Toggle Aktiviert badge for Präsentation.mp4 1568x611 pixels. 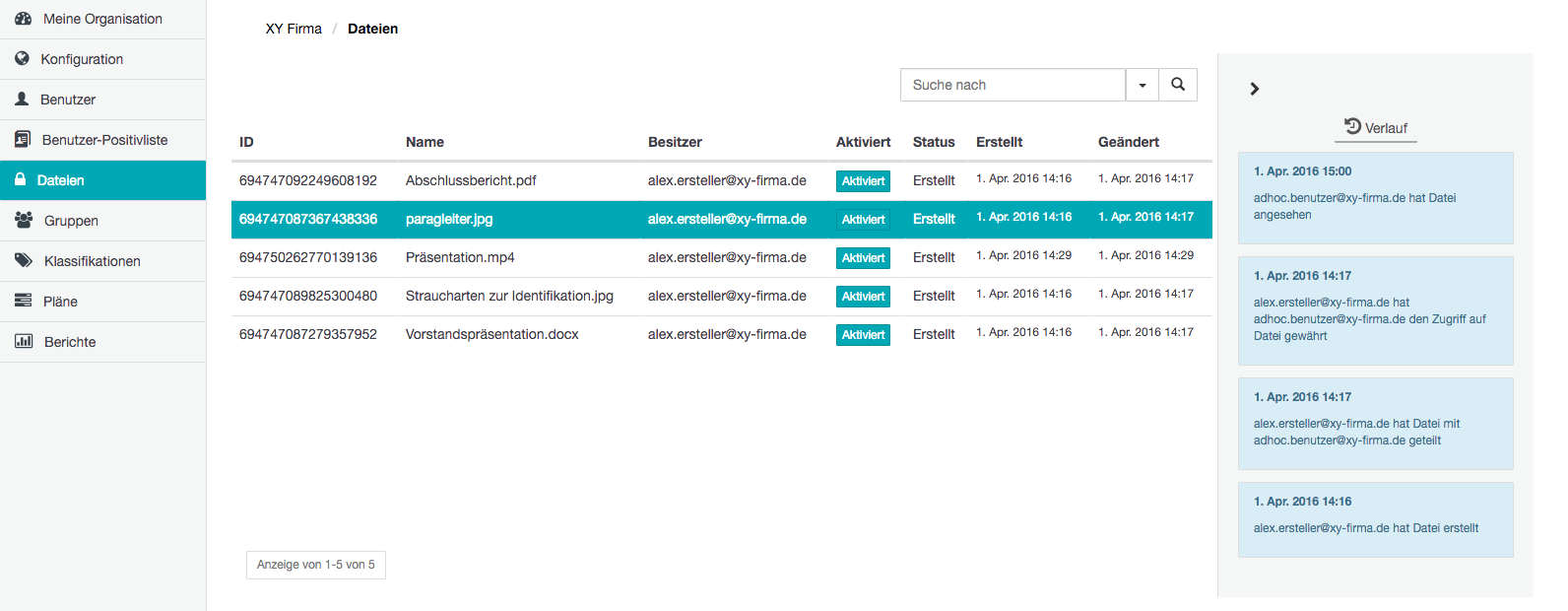tap(863, 258)
